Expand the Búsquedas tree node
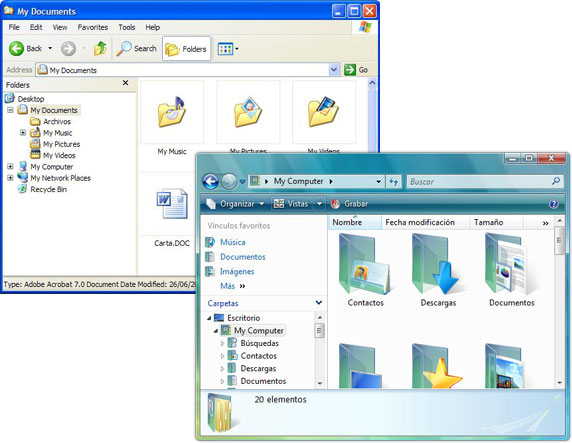Viewport: 572px width, 443px height. [x=222, y=343]
